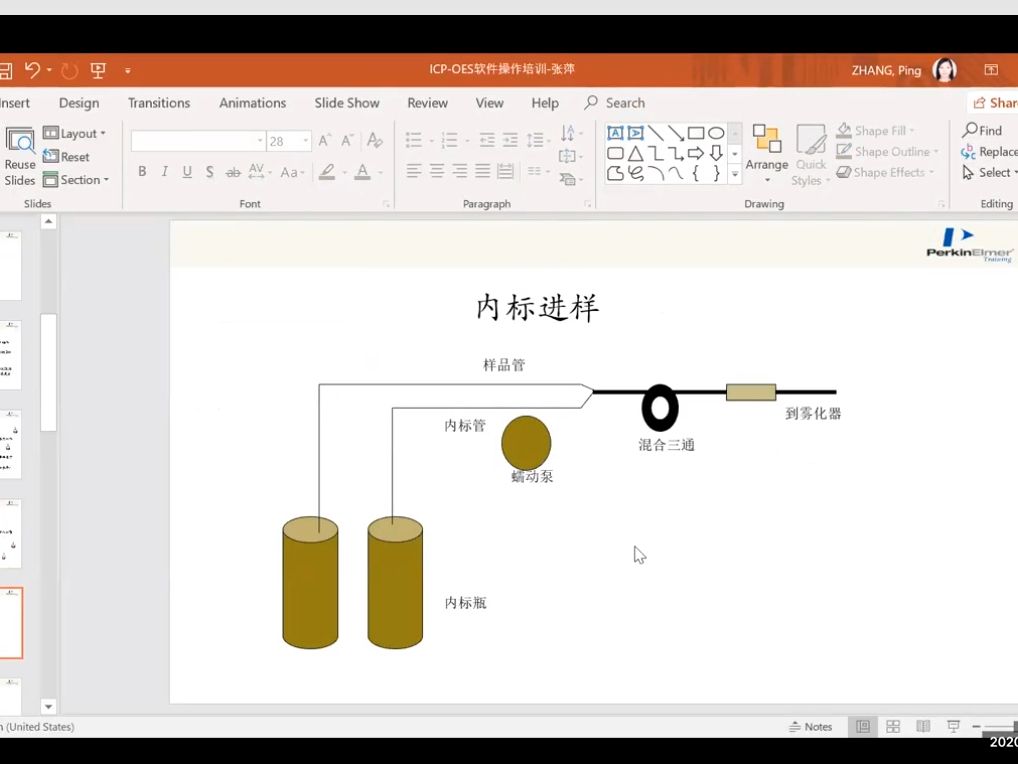The height and width of the screenshot is (764, 1018).
Task: Align text left
Action: tap(414, 171)
